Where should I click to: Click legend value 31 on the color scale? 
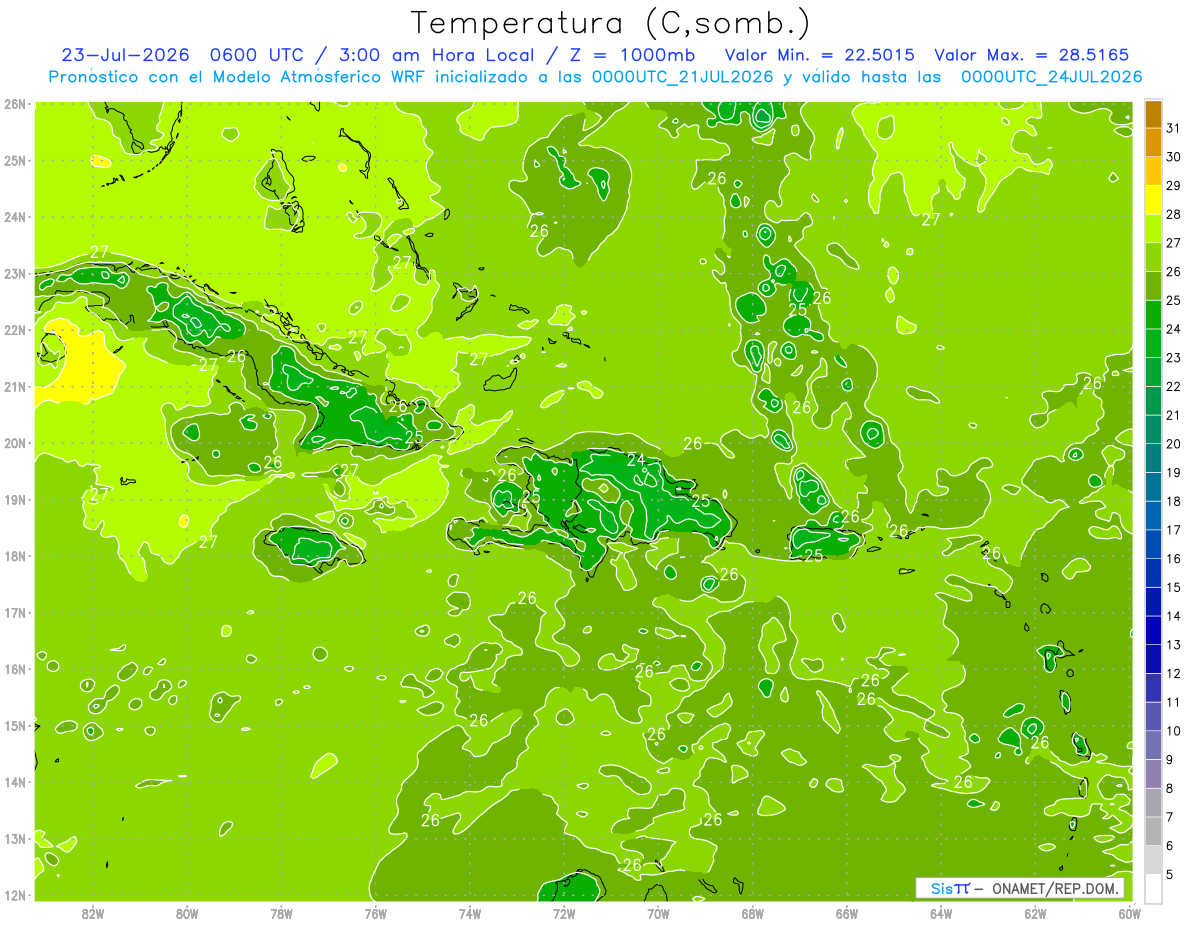1173,128
